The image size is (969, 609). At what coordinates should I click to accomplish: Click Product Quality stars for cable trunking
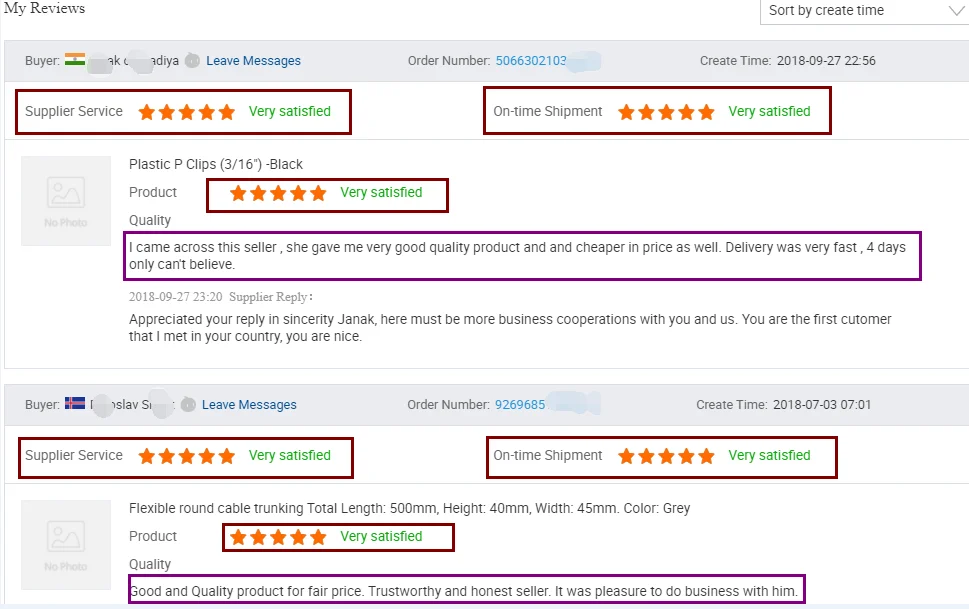(x=278, y=537)
